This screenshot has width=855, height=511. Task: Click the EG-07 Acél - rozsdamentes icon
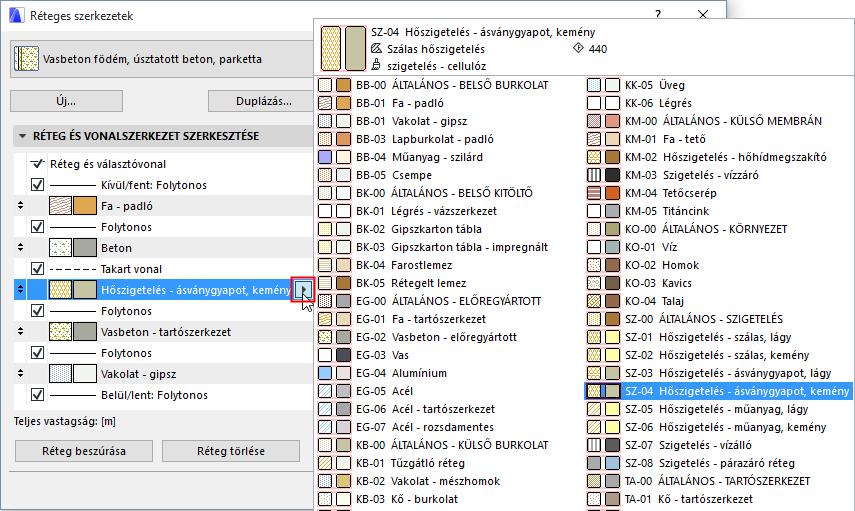click(x=334, y=427)
